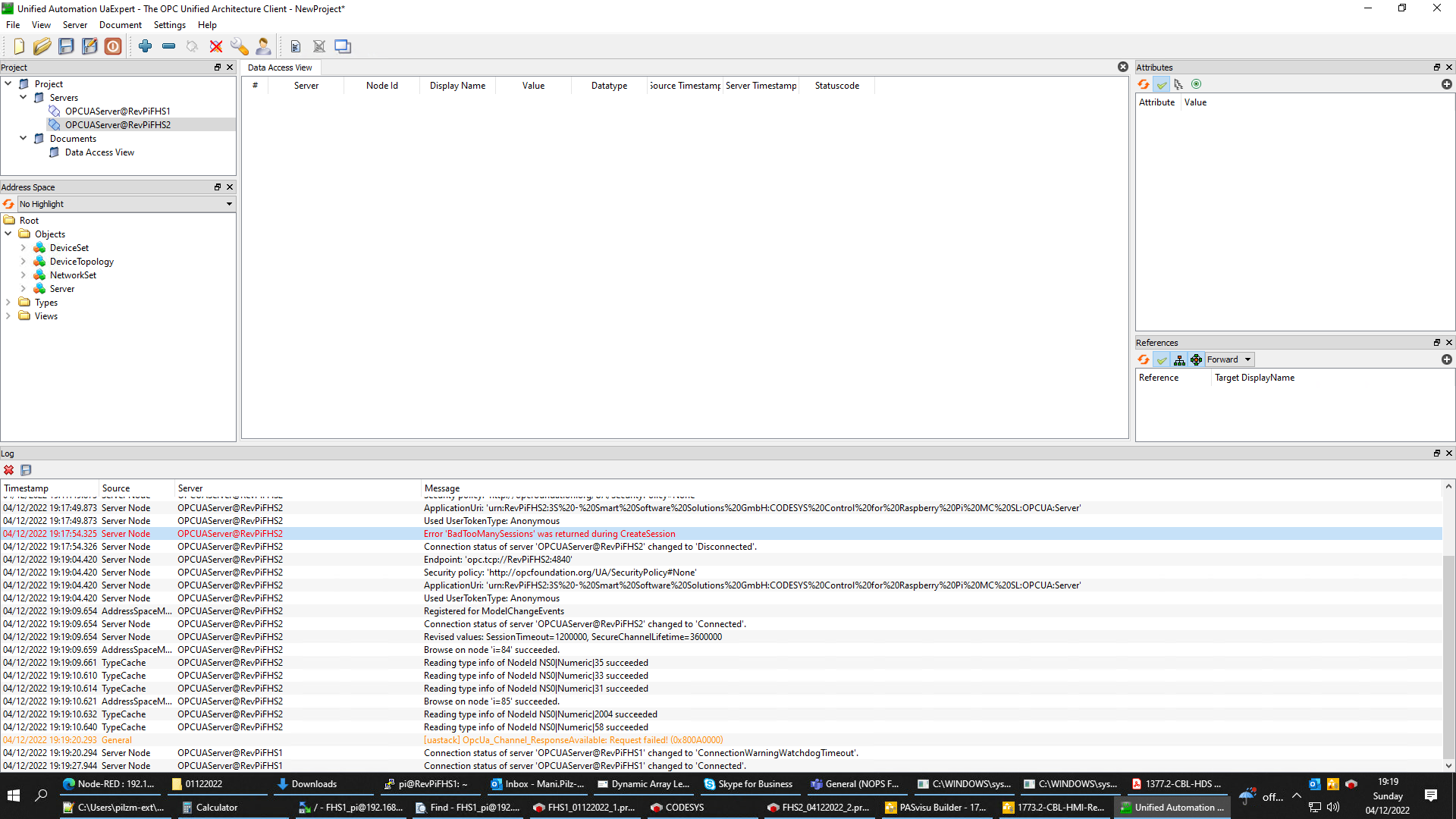Click the connect server plug icon

click(193, 46)
